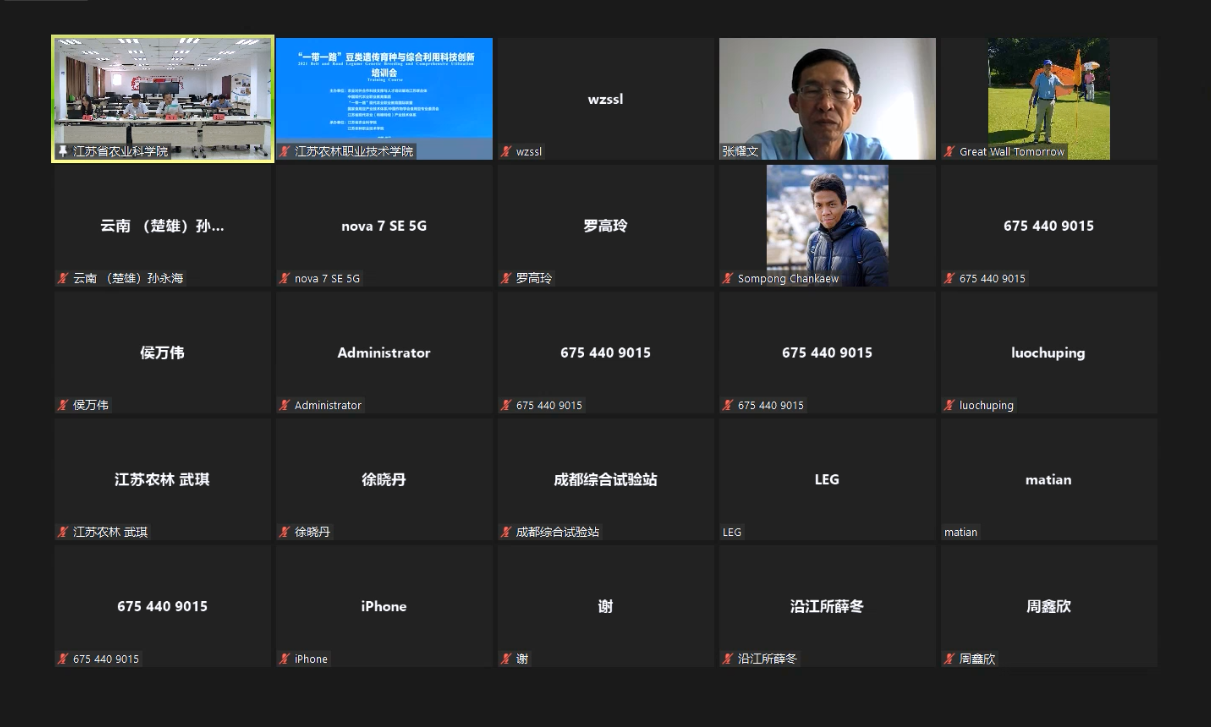Viewport: 1211px width, 727px height.
Task: Click muted mic icon beside 成都综合试验站 label
Action: coord(506,532)
